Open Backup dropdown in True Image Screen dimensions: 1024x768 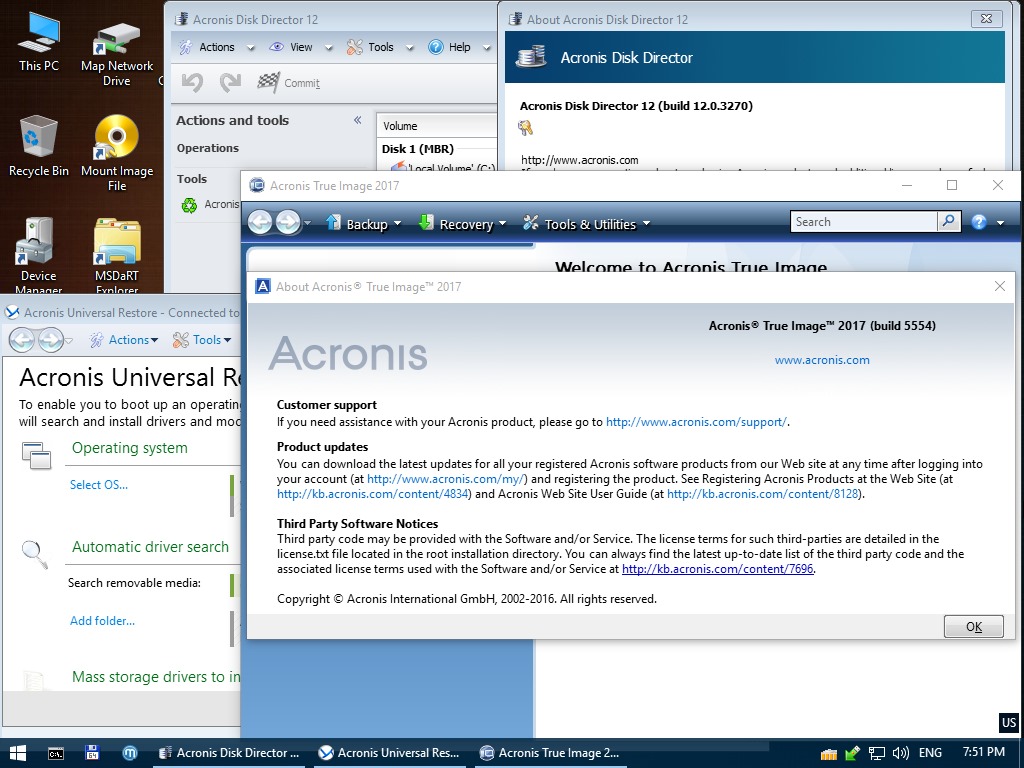[x=363, y=224]
